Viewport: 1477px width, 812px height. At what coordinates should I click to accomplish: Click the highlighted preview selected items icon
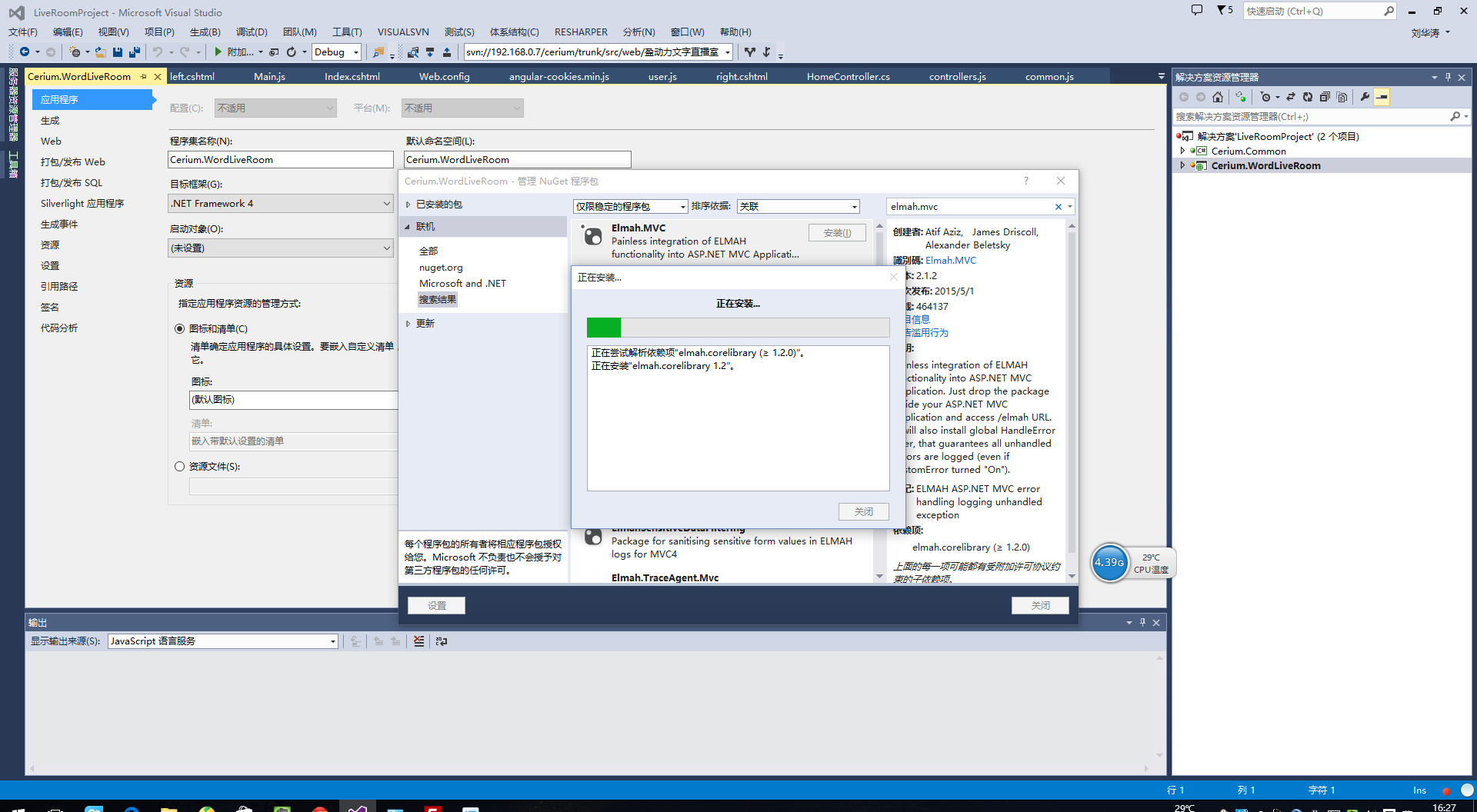pos(1382,97)
